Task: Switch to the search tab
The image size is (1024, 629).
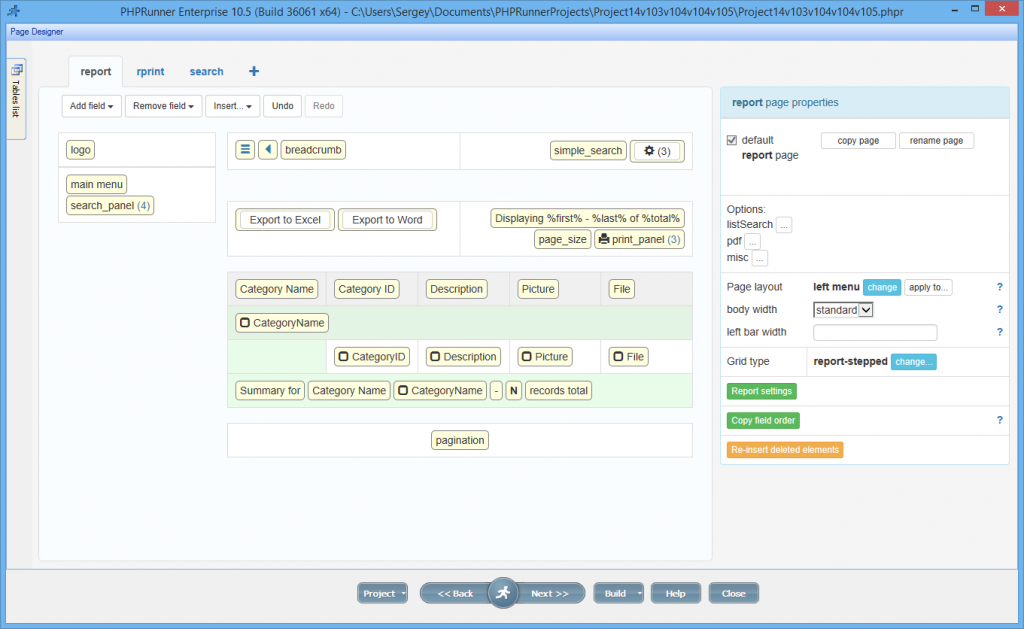Action: coord(206,71)
